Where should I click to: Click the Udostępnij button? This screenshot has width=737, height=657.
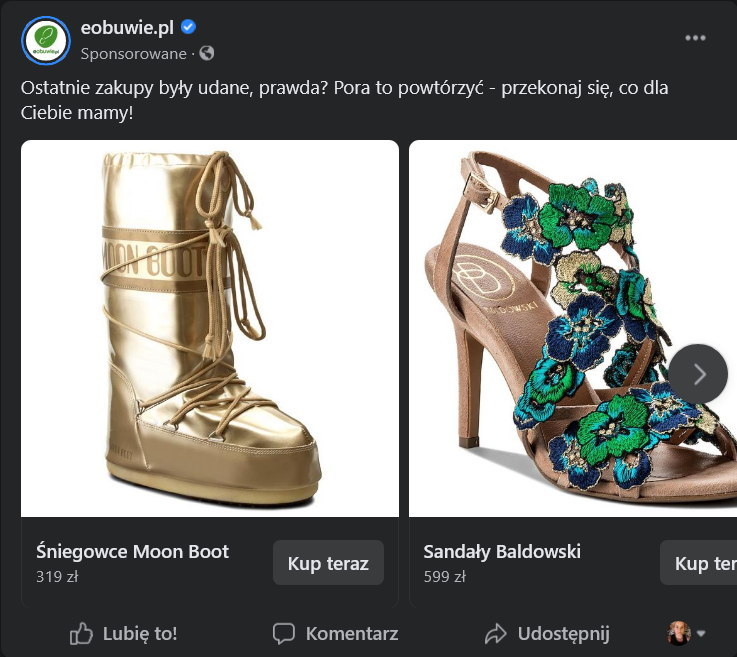point(547,633)
